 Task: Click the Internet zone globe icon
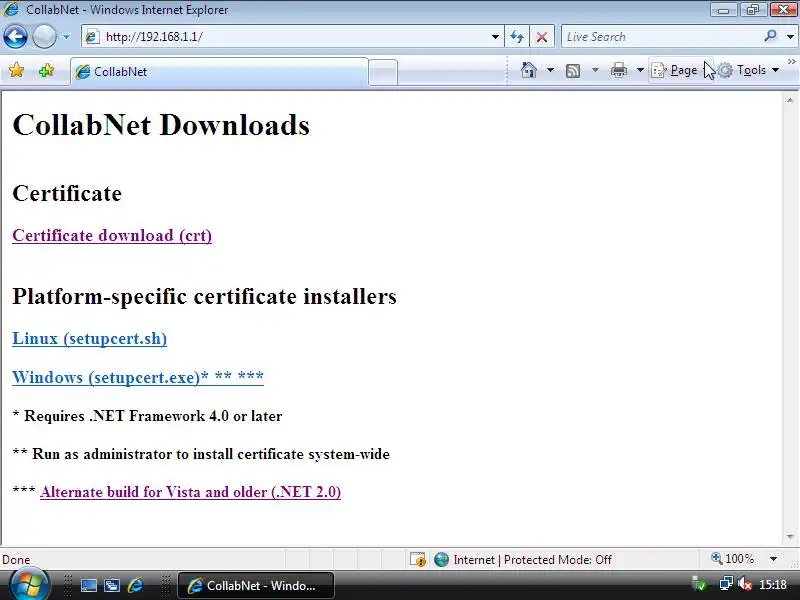click(x=441, y=560)
